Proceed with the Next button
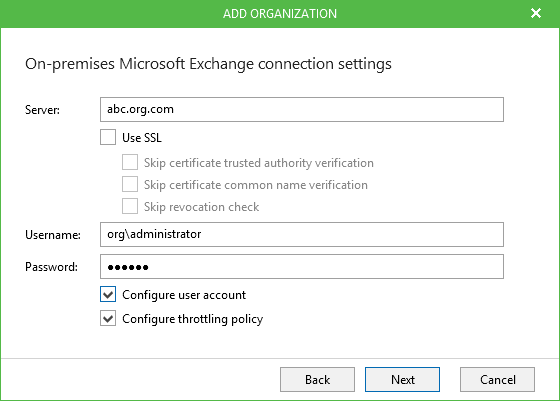560x401 pixels. 402,379
